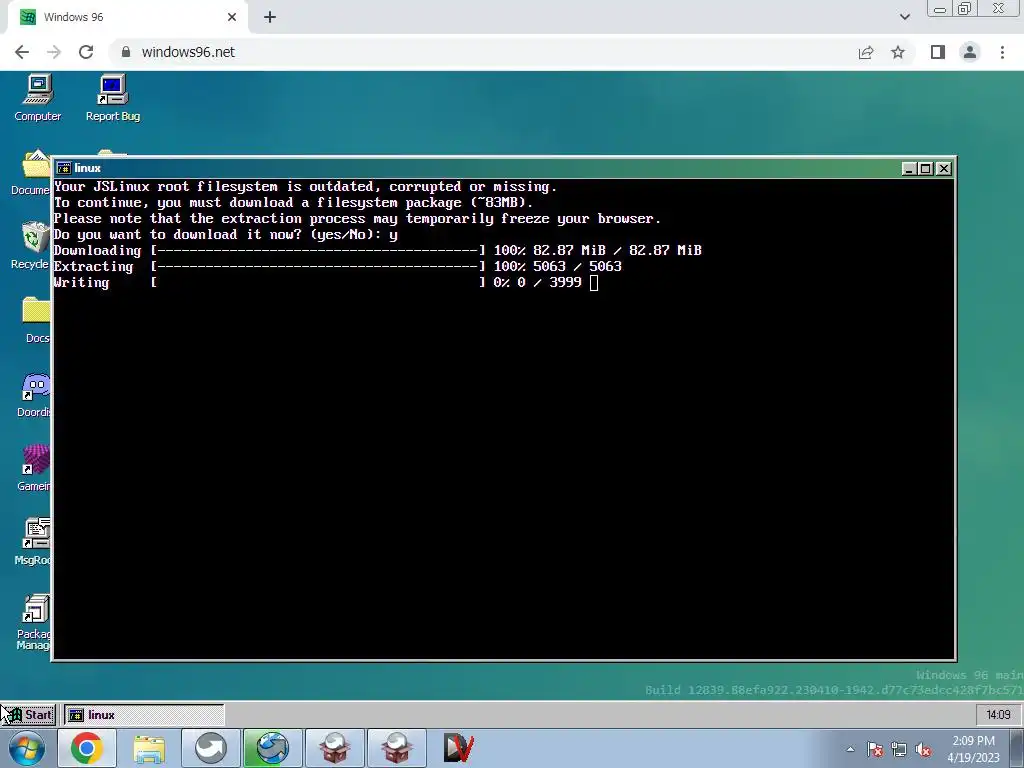
Task: Open the globe app in taskbar
Action: point(272,748)
